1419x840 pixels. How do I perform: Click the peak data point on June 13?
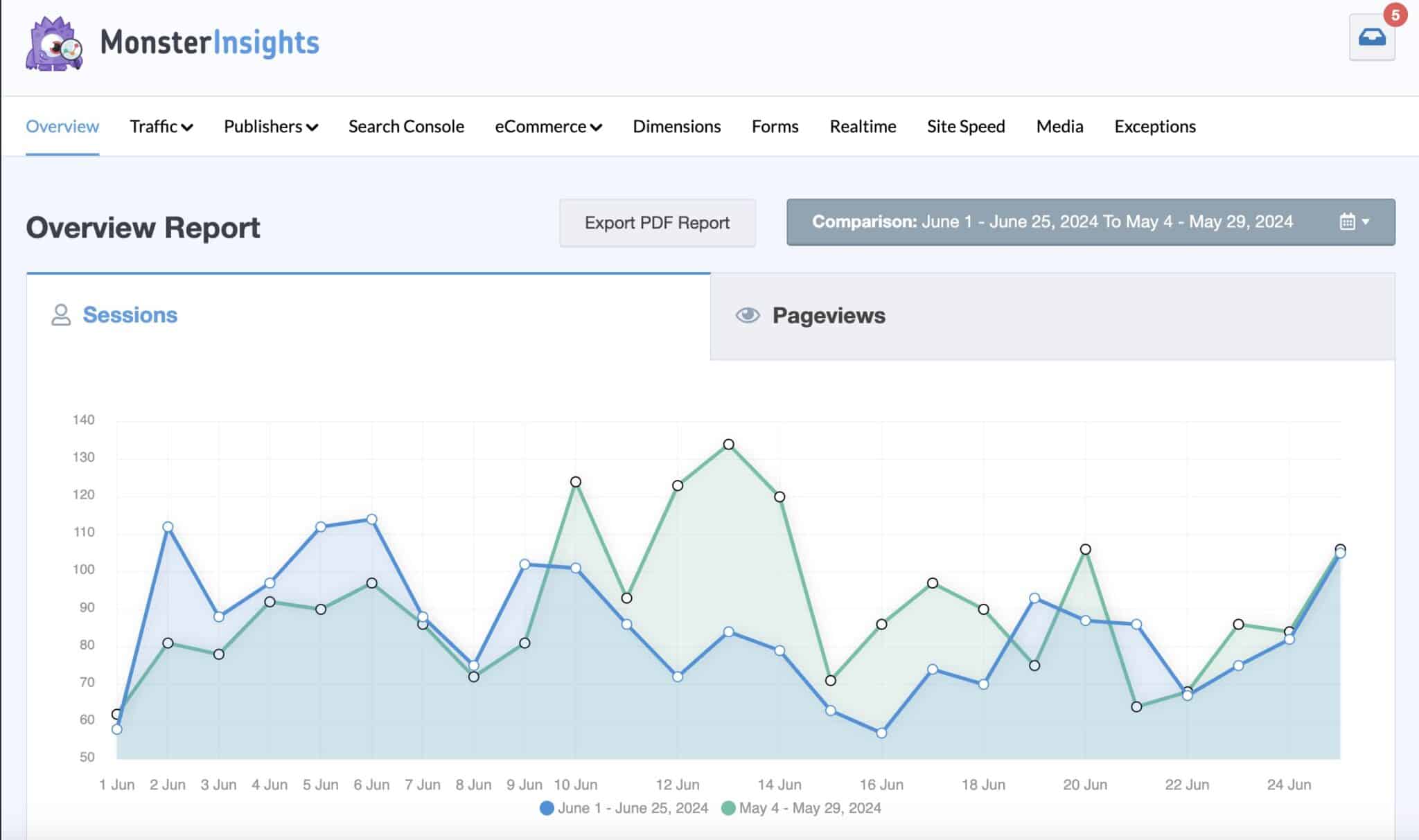(x=728, y=444)
